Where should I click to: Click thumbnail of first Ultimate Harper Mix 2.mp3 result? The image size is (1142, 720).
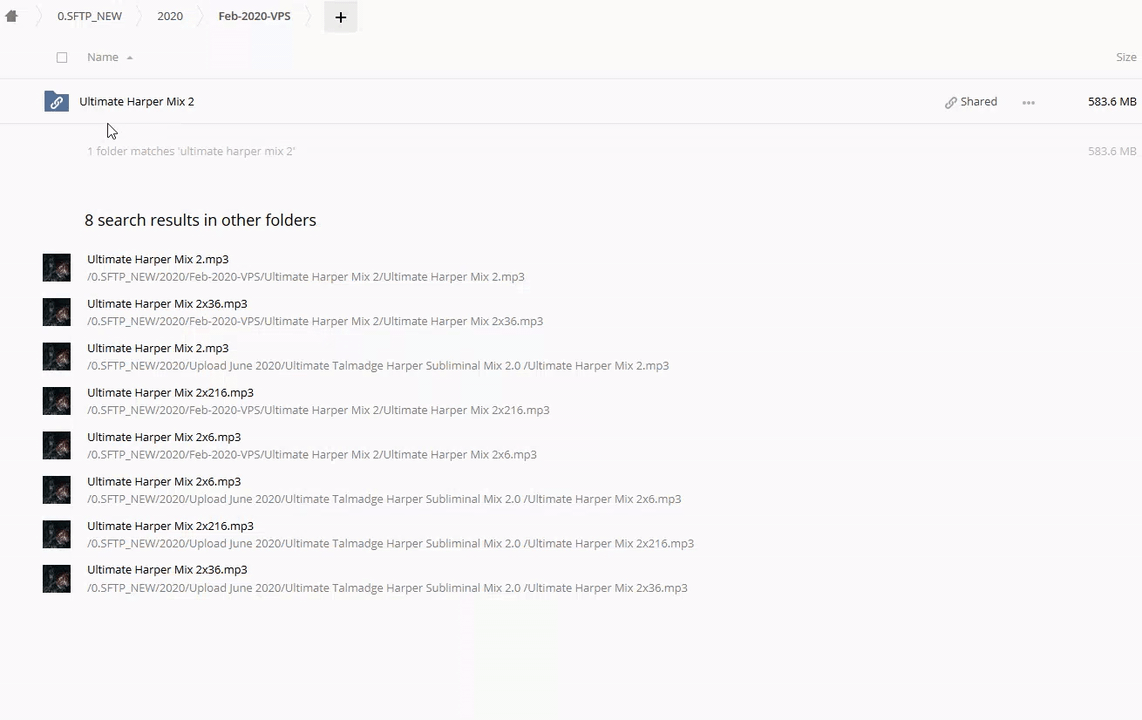pos(56,268)
